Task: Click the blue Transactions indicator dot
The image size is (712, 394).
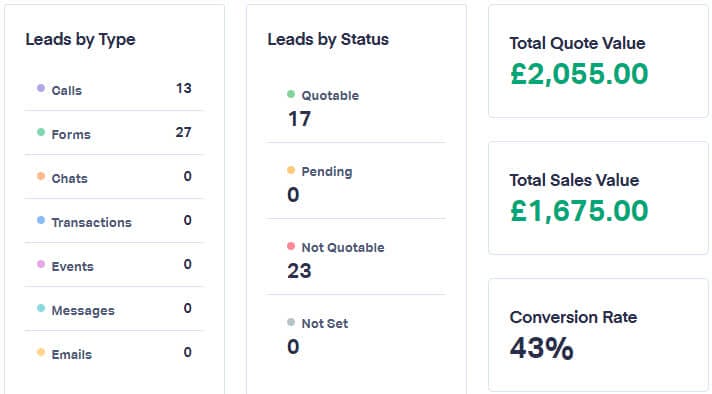Action: pyautogui.click(x=41, y=220)
